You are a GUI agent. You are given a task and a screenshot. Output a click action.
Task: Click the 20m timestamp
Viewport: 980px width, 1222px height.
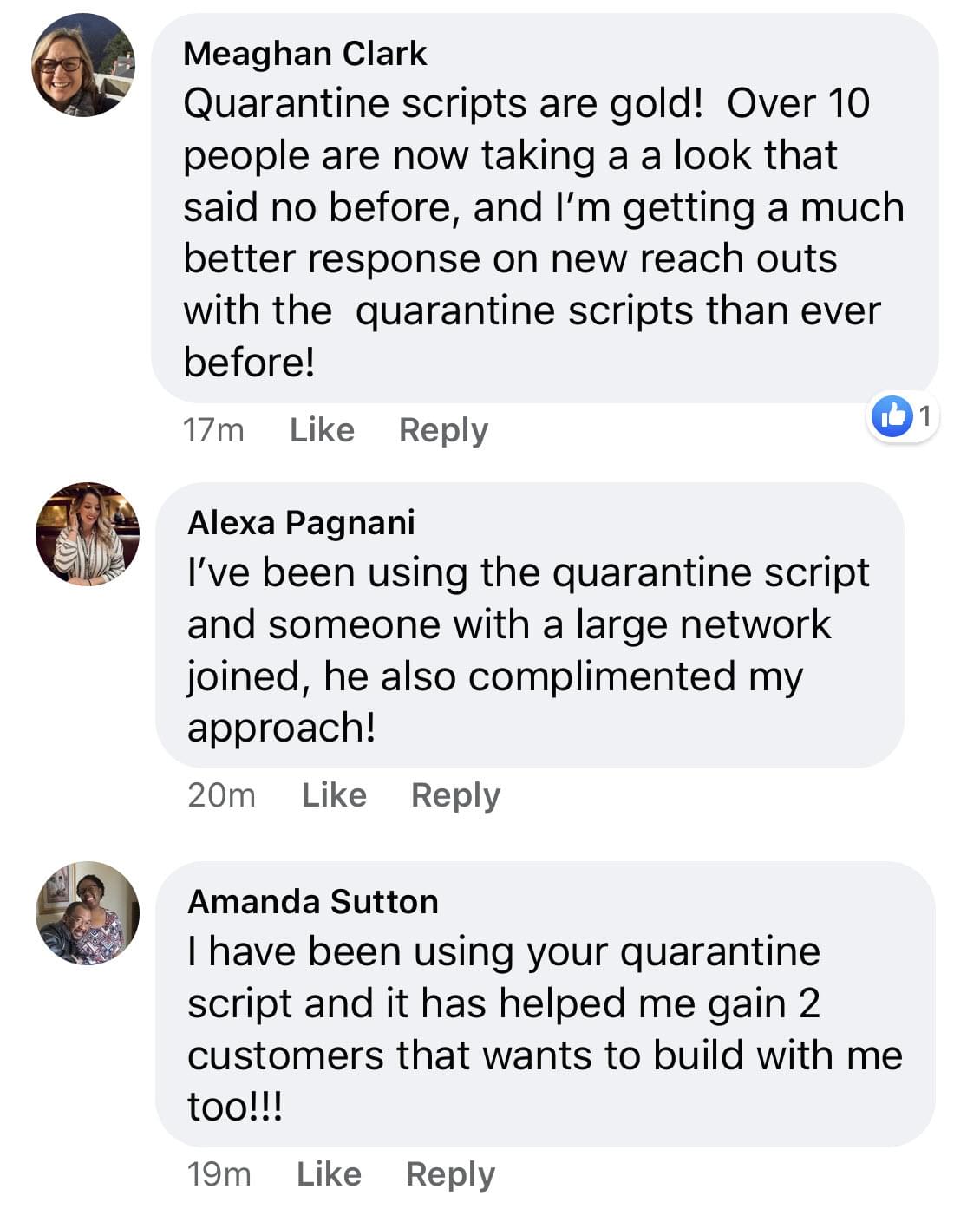click(221, 795)
